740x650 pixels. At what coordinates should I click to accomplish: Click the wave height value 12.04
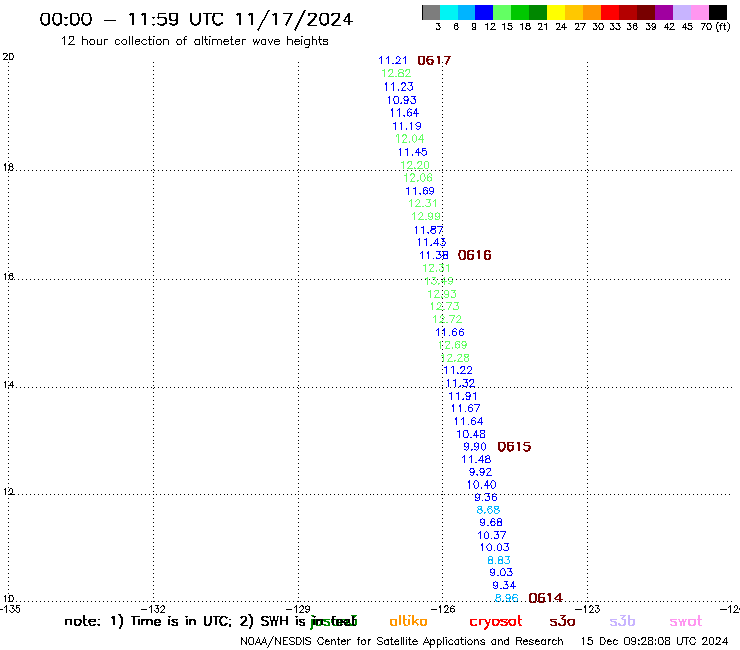(410, 139)
